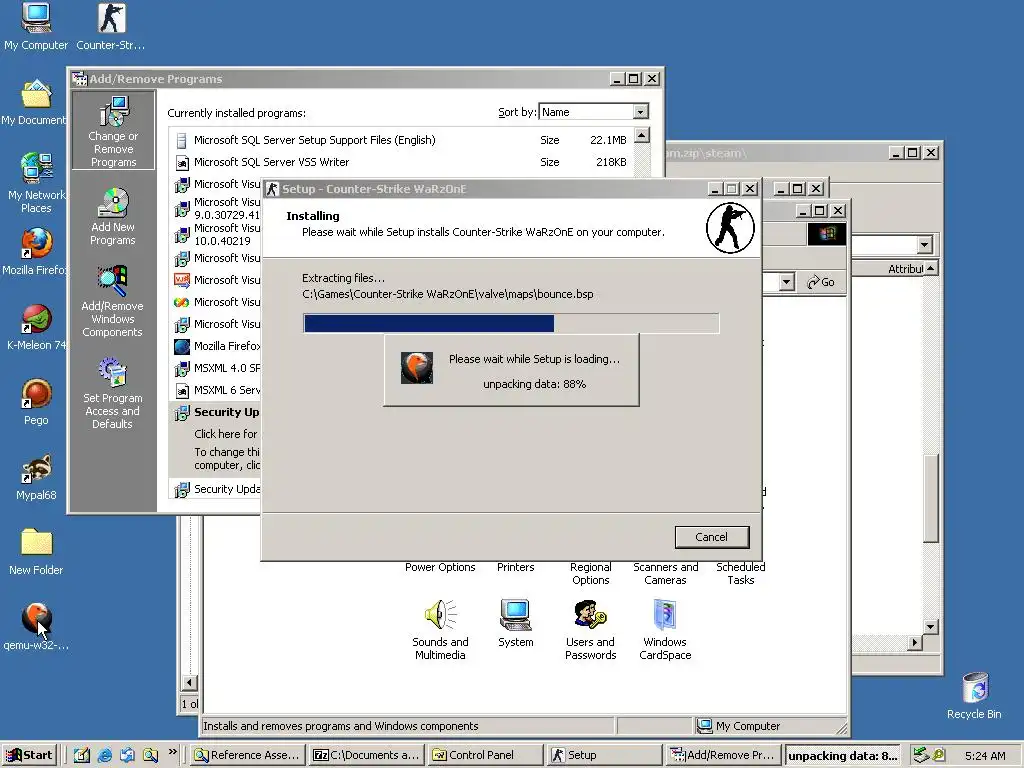Click the Outlook Express quick launch icon
This screenshot has height=768, width=1024.
[127, 755]
